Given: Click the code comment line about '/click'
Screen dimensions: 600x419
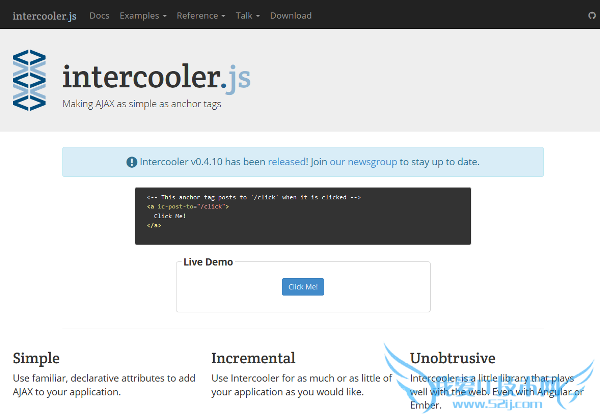Looking at the screenshot, I should tap(254, 197).
